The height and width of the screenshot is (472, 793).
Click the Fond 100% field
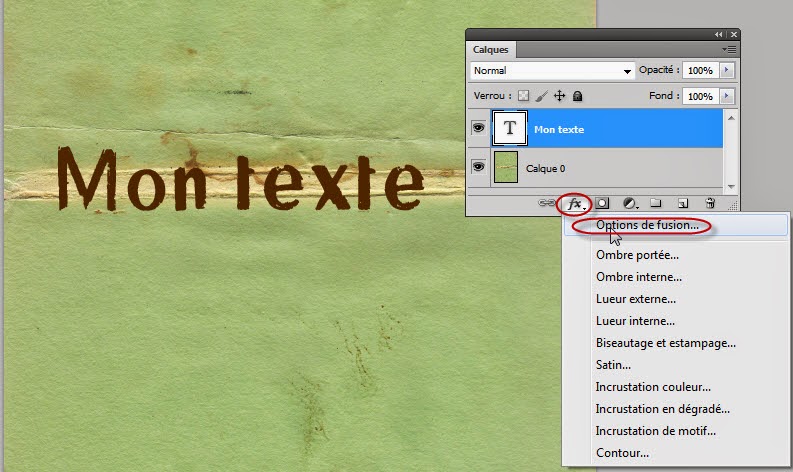click(x=700, y=96)
